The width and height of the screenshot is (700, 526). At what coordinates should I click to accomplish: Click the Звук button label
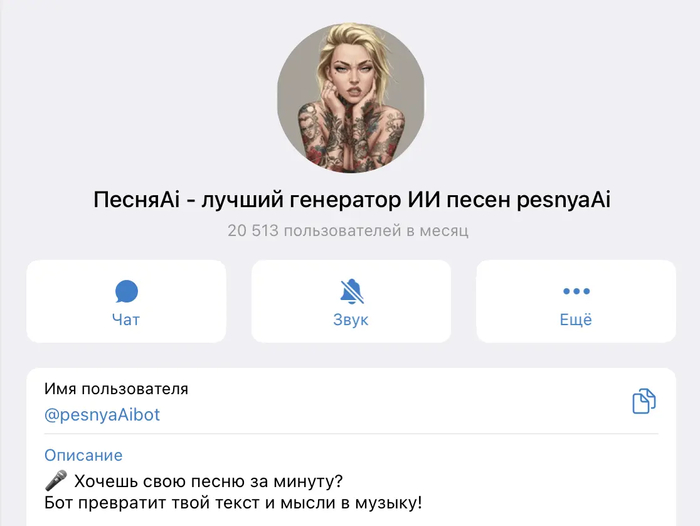point(351,320)
